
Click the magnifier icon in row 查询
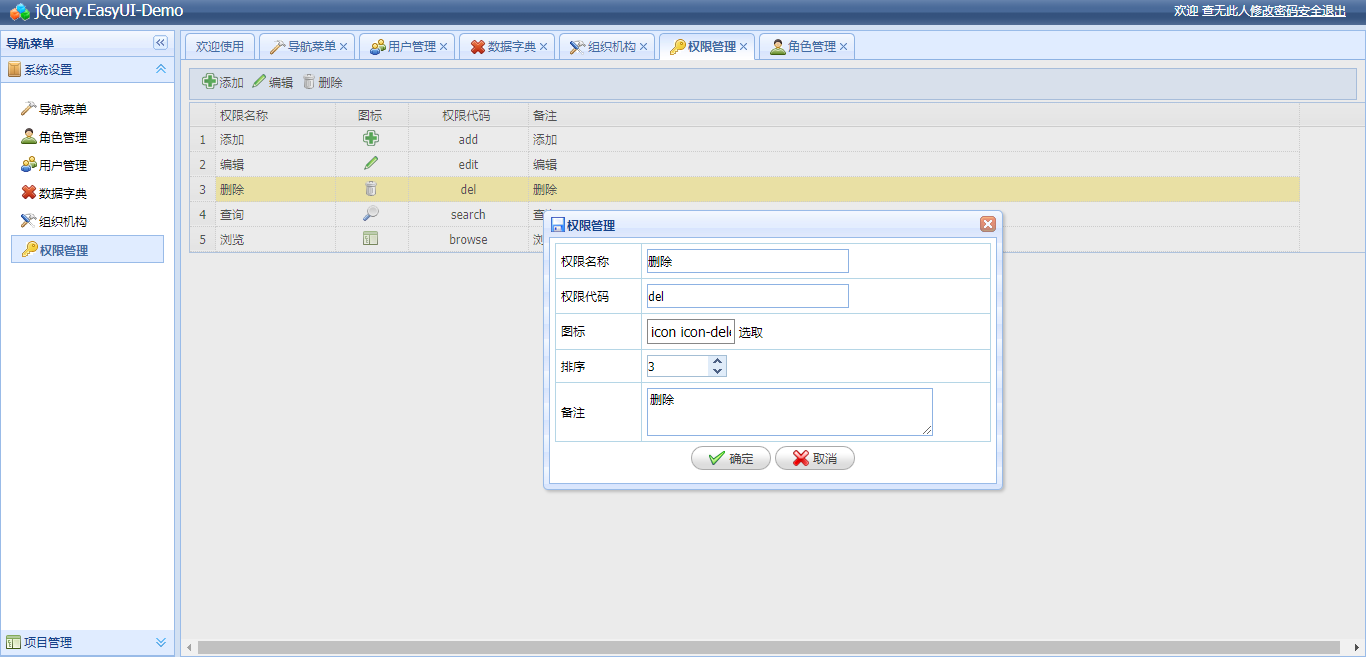371,213
